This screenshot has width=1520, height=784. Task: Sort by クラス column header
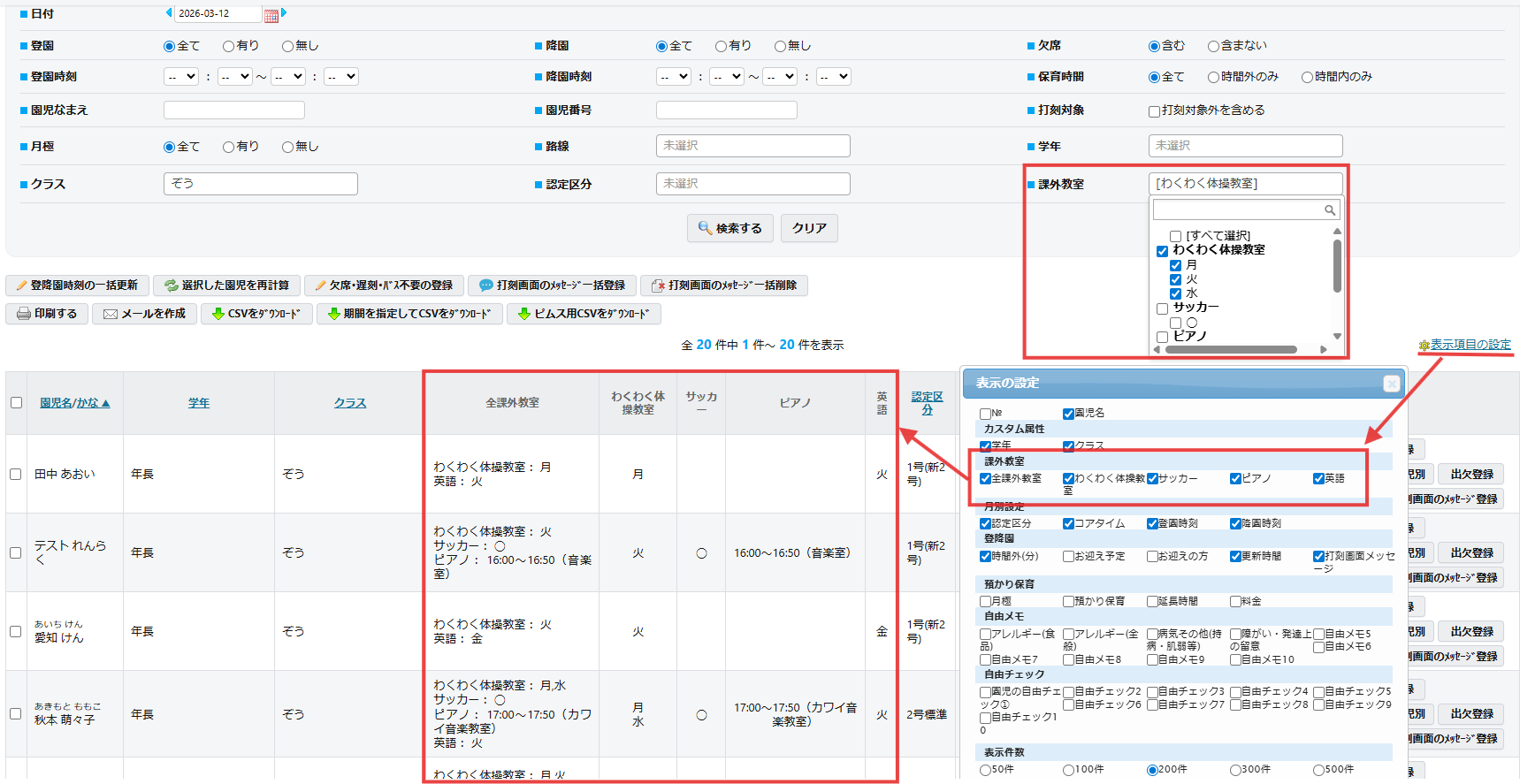tap(350, 403)
